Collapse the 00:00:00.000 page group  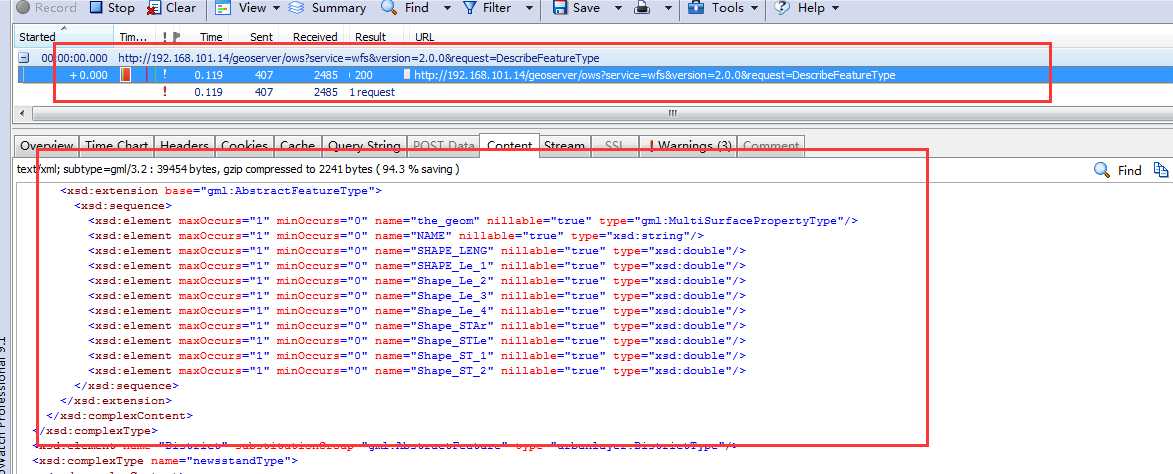[x=24, y=58]
